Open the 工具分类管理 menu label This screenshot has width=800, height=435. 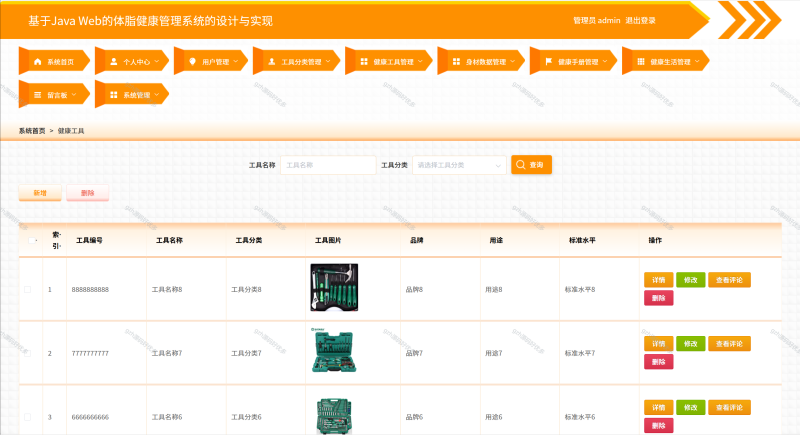301,62
